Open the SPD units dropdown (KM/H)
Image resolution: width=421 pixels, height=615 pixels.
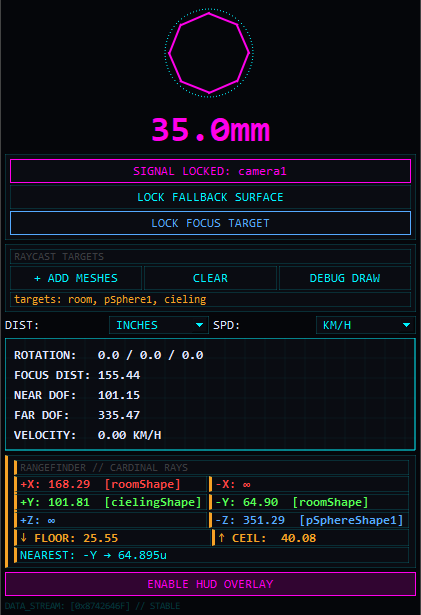click(x=366, y=325)
